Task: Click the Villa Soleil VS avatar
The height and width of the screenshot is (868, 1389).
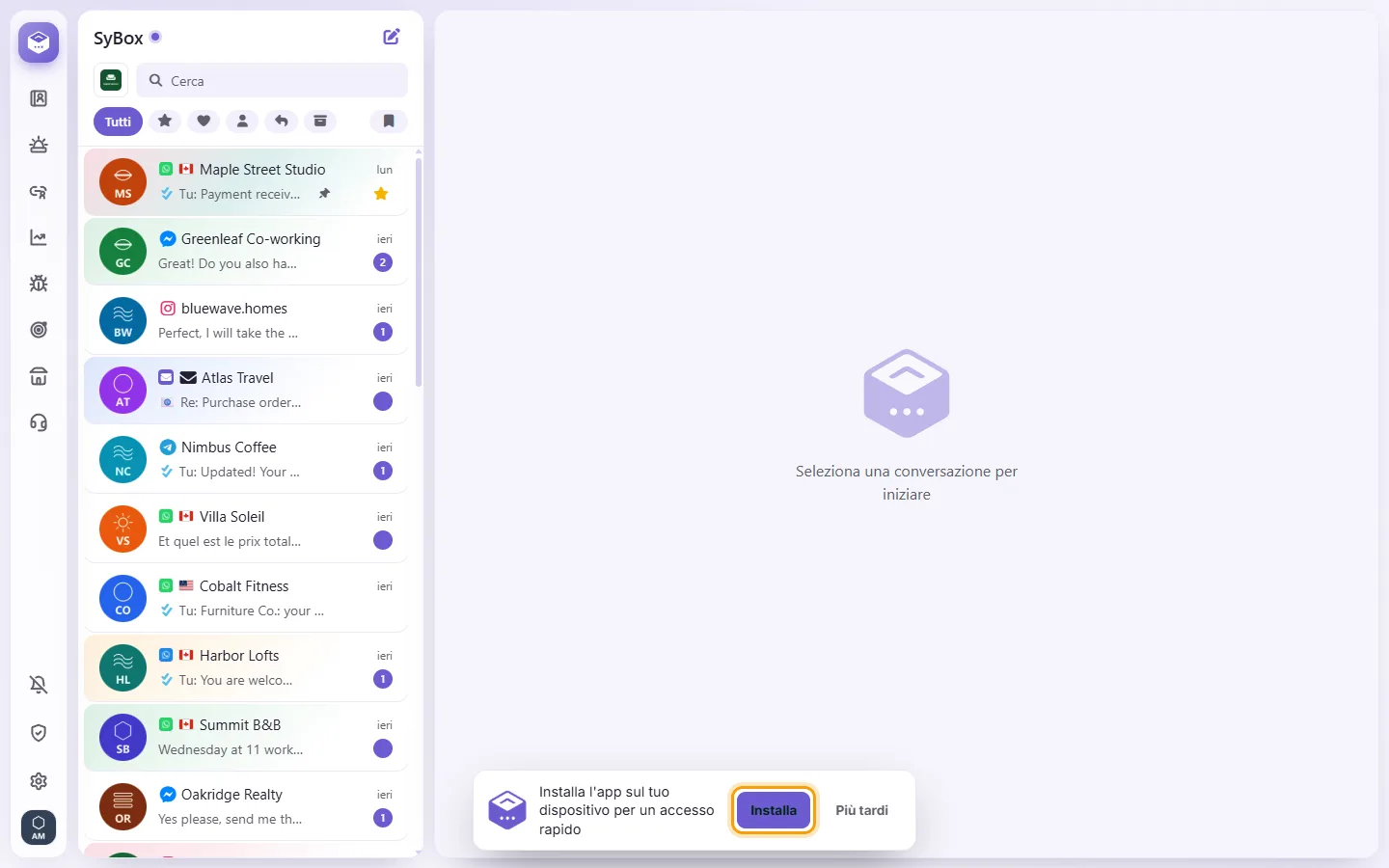Action: (x=123, y=529)
